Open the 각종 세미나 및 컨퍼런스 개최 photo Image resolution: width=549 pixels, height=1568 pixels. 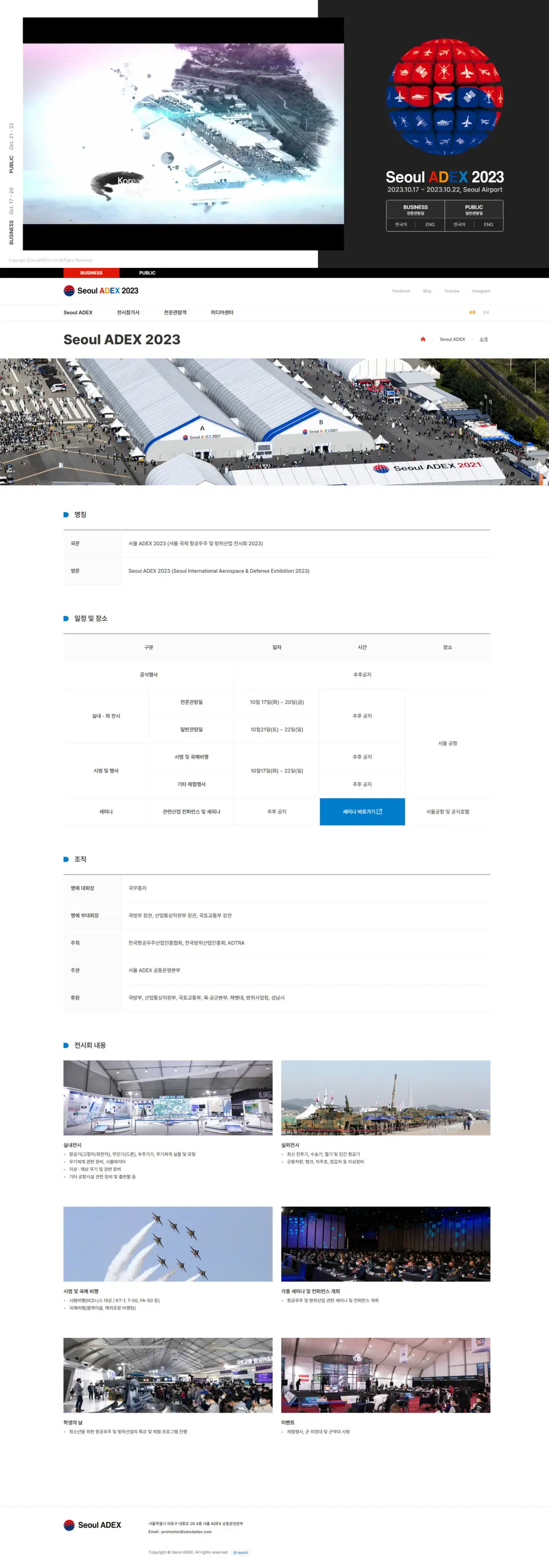point(385,1244)
